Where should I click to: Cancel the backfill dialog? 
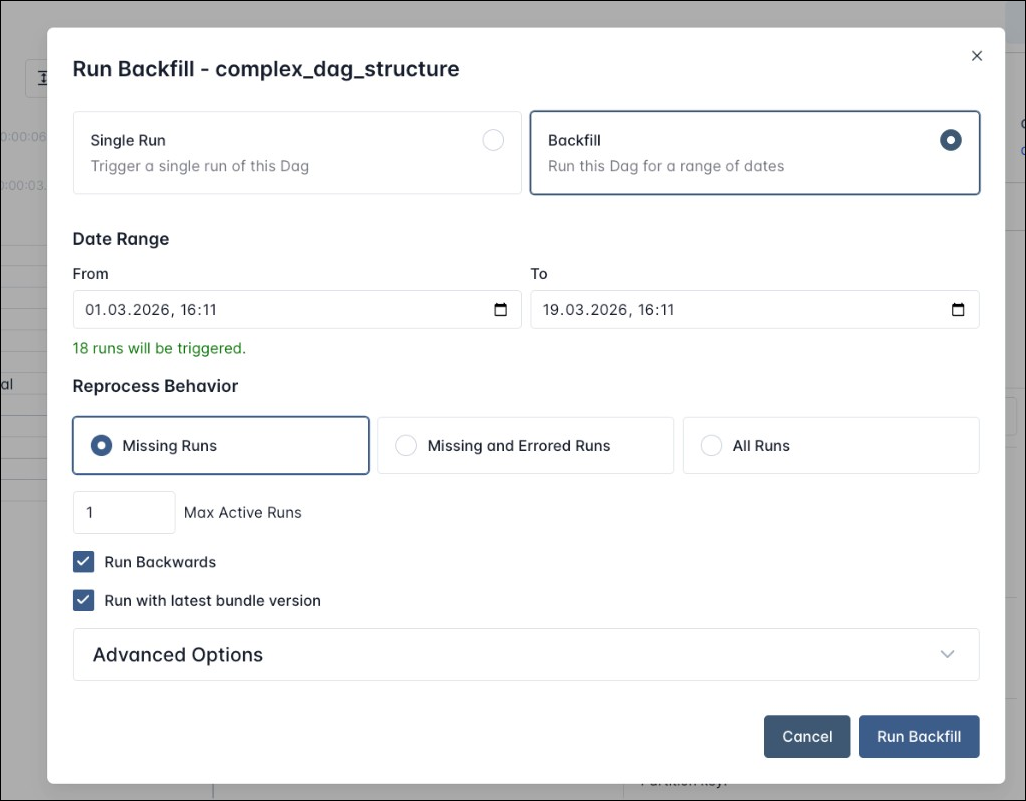click(807, 736)
